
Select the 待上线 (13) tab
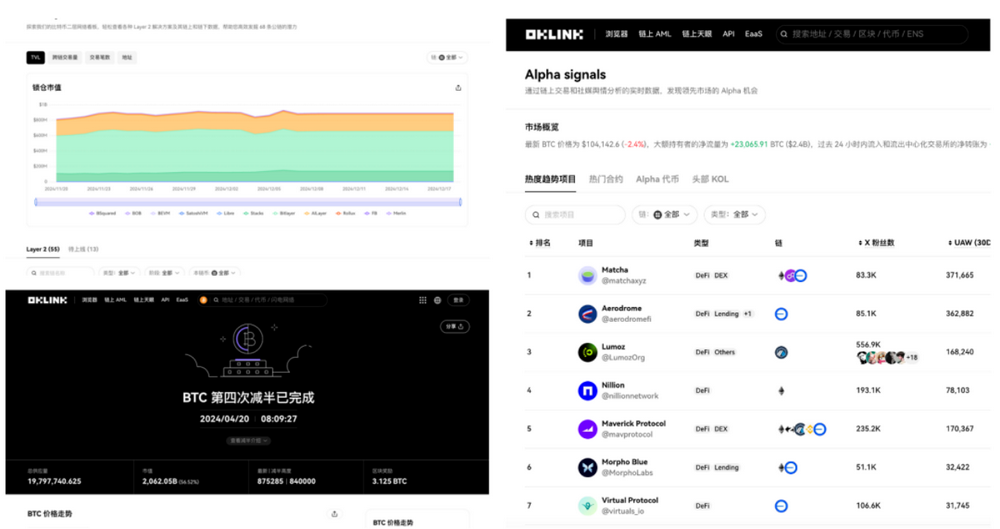(x=84, y=250)
